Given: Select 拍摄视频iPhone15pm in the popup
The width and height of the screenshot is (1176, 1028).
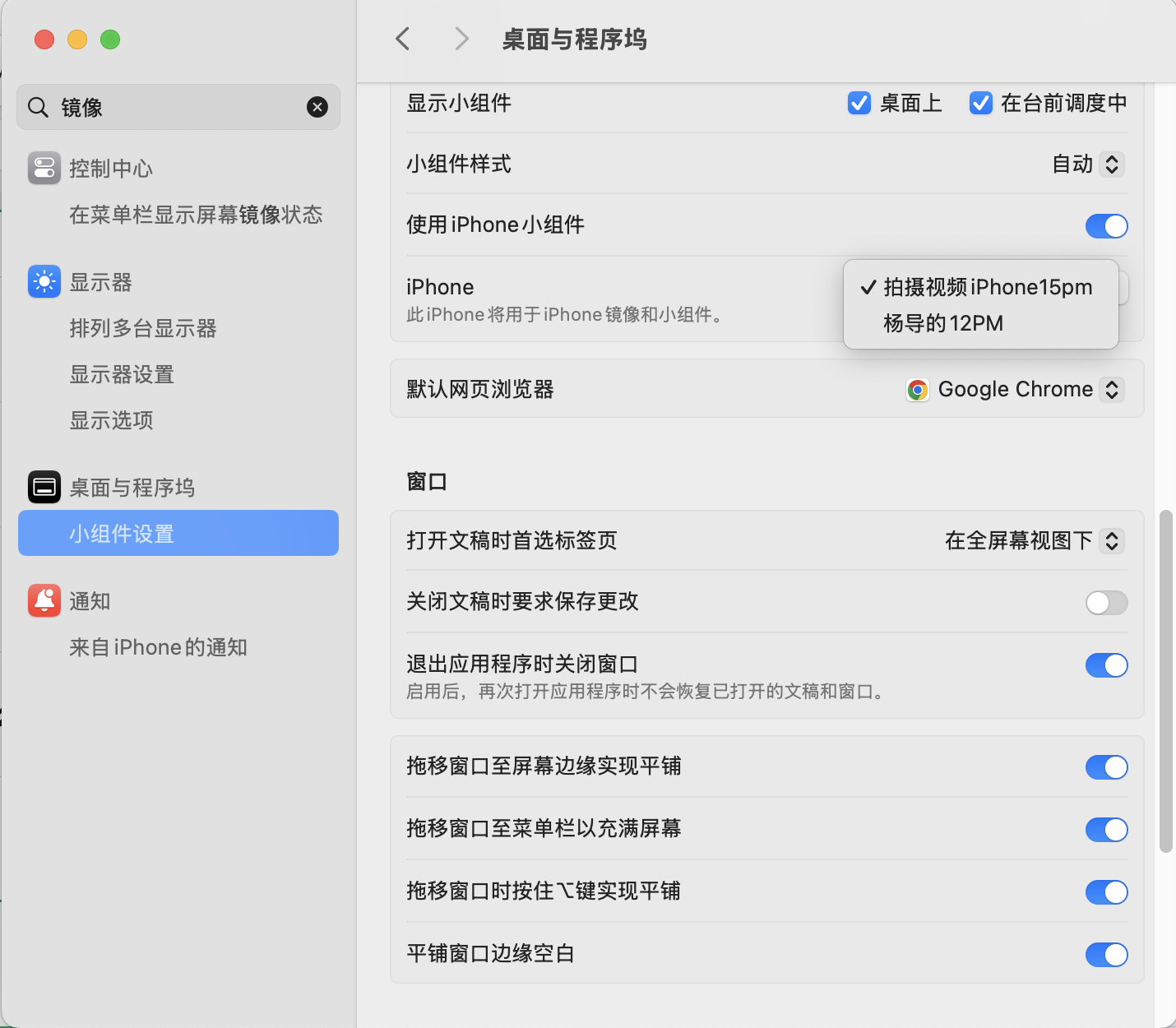Looking at the screenshot, I should 980,287.
